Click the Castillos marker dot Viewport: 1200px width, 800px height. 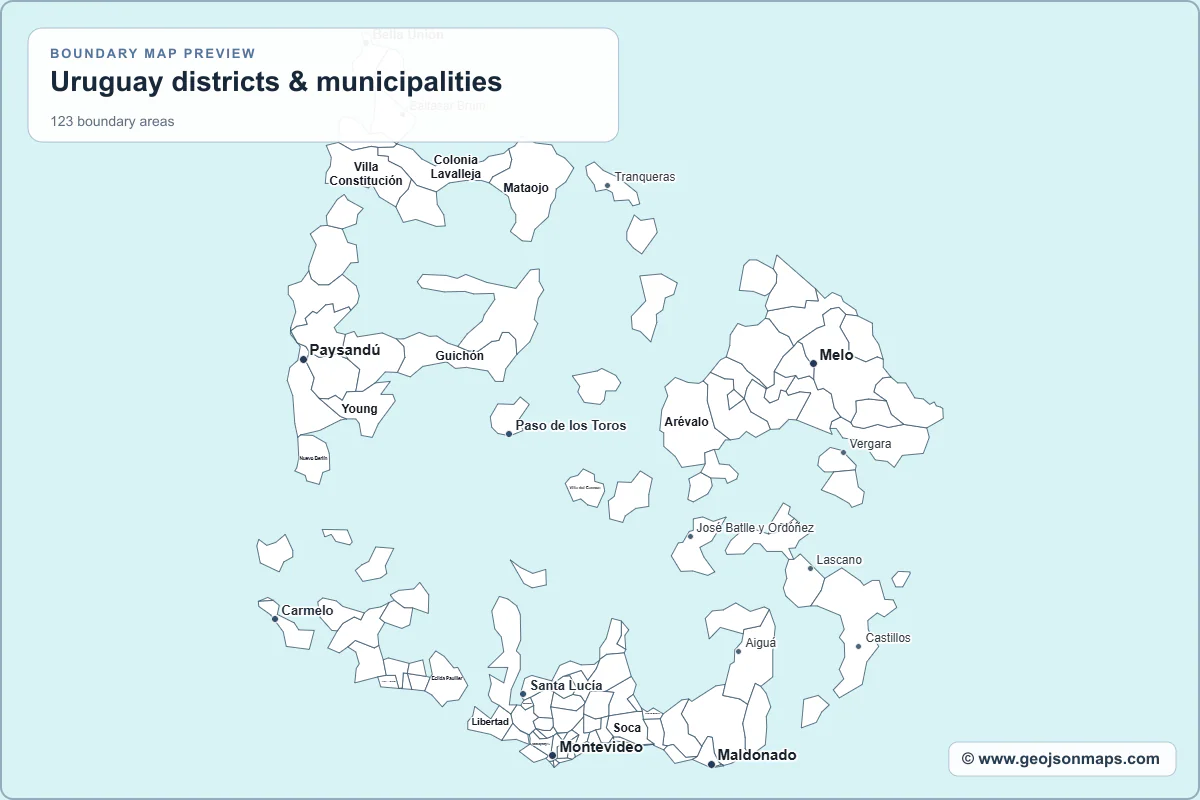tap(858, 646)
